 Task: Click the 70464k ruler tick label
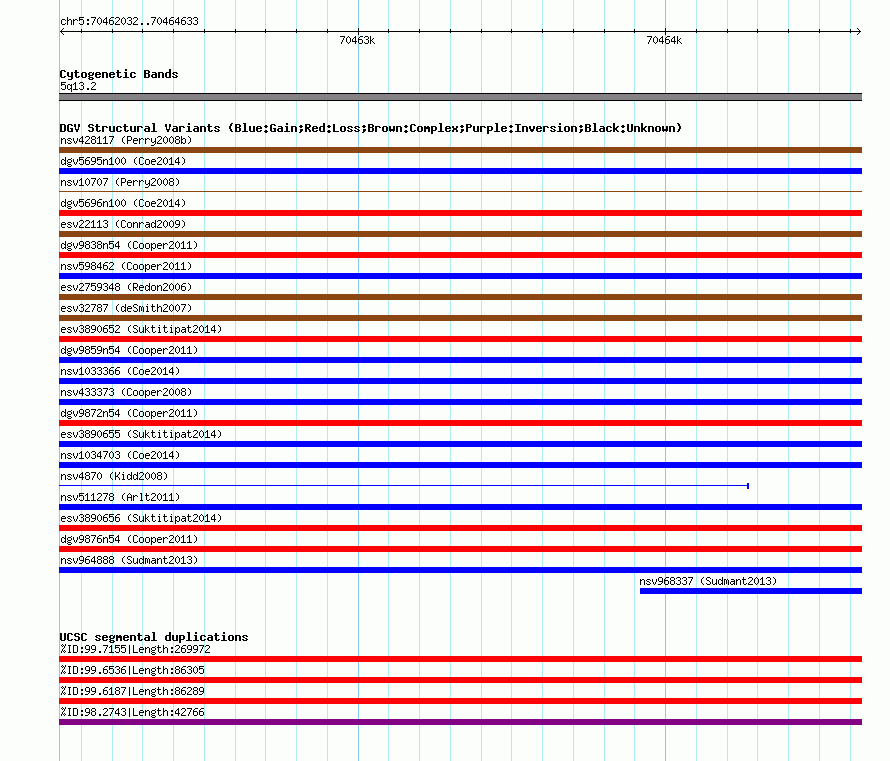664,40
